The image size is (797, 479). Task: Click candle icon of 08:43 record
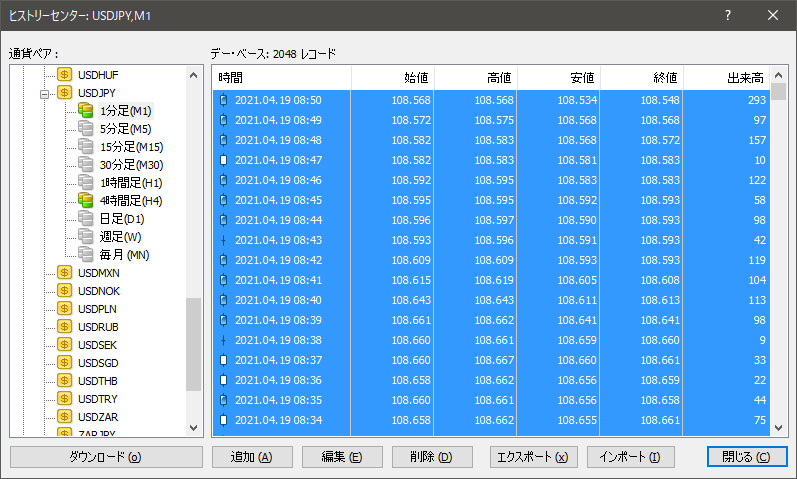[223, 240]
